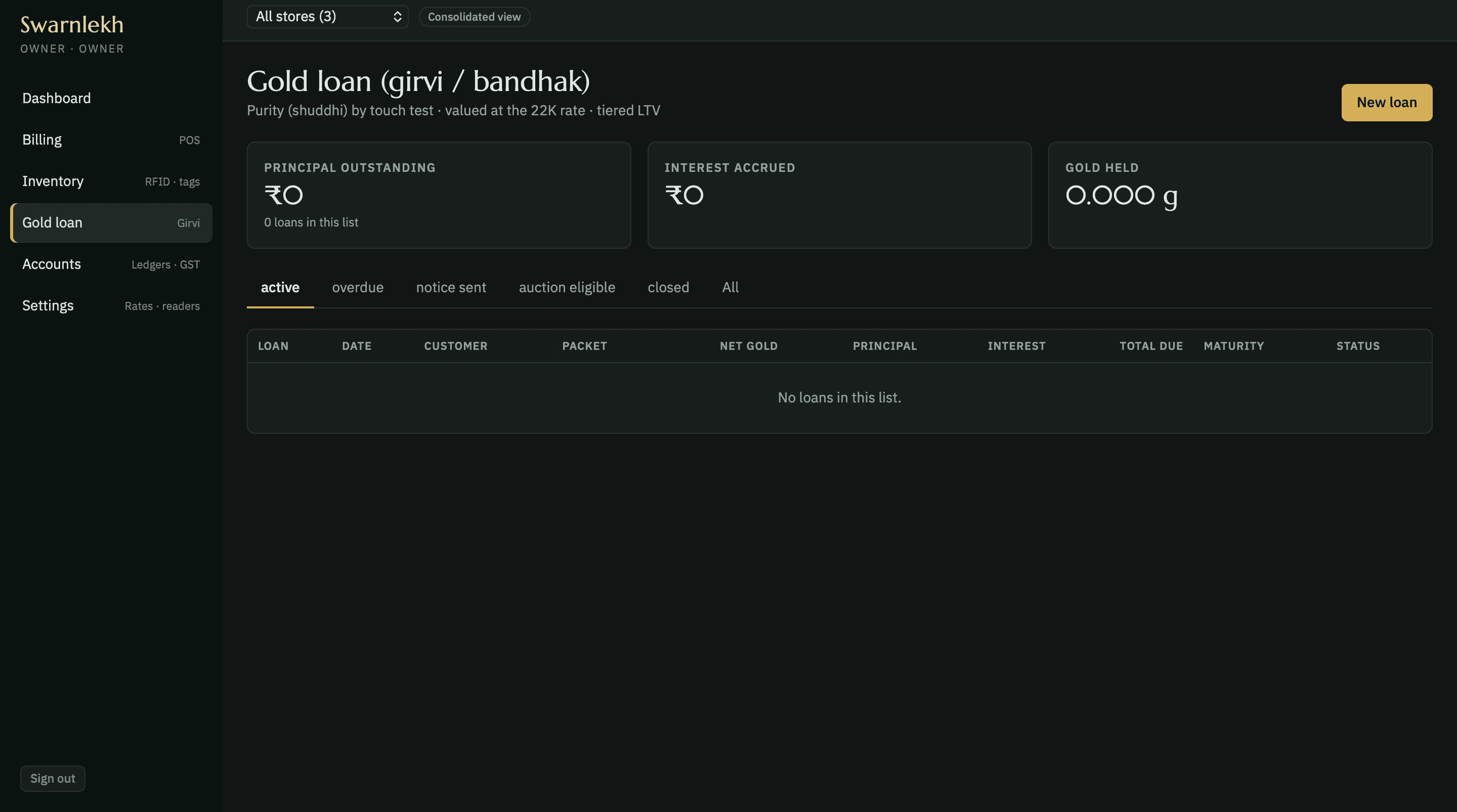Switch to the active loans tab
The width and height of the screenshot is (1457, 812).
coord(280,287)
